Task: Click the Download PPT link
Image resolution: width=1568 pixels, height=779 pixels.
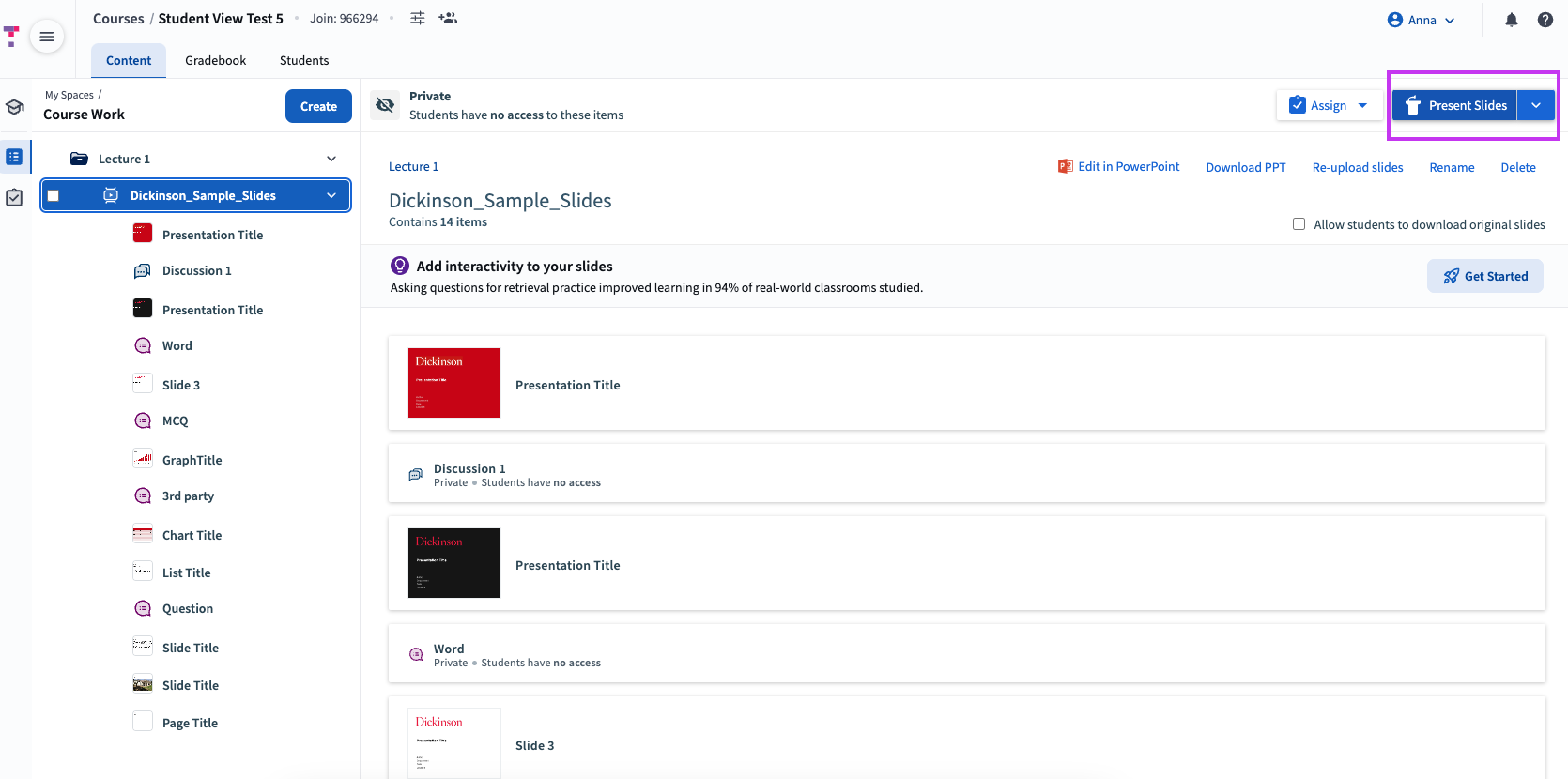Action: (x=1245, y=167)
